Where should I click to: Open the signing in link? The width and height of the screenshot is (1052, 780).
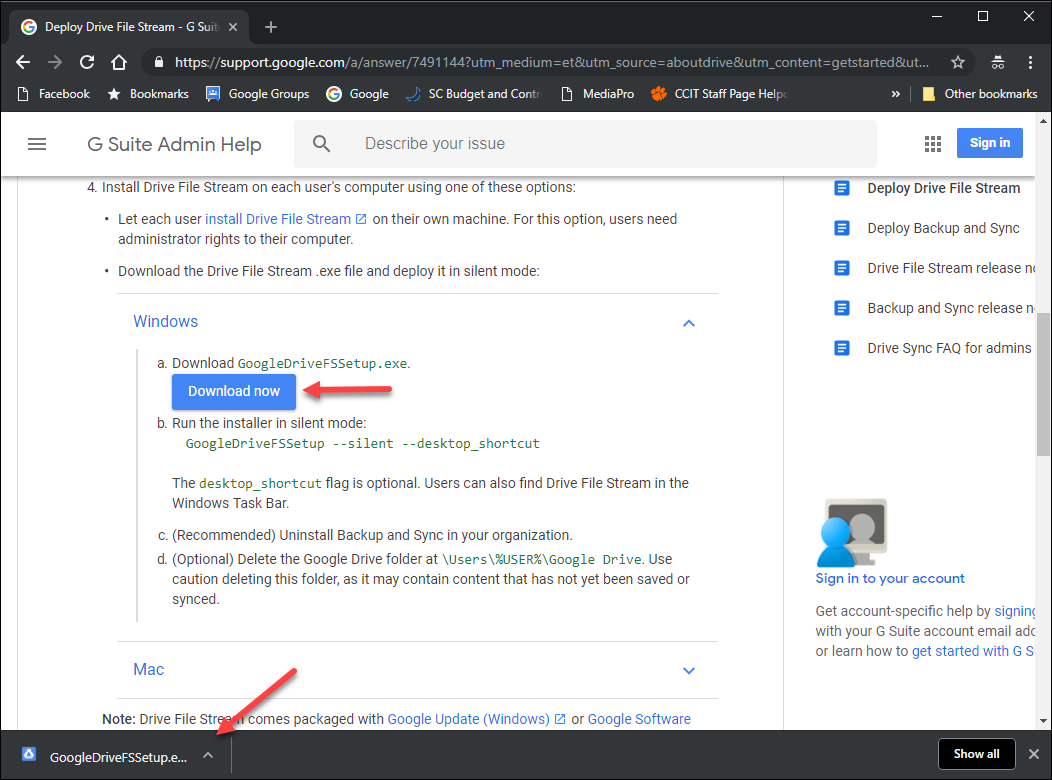click(x=1014, y=611)
